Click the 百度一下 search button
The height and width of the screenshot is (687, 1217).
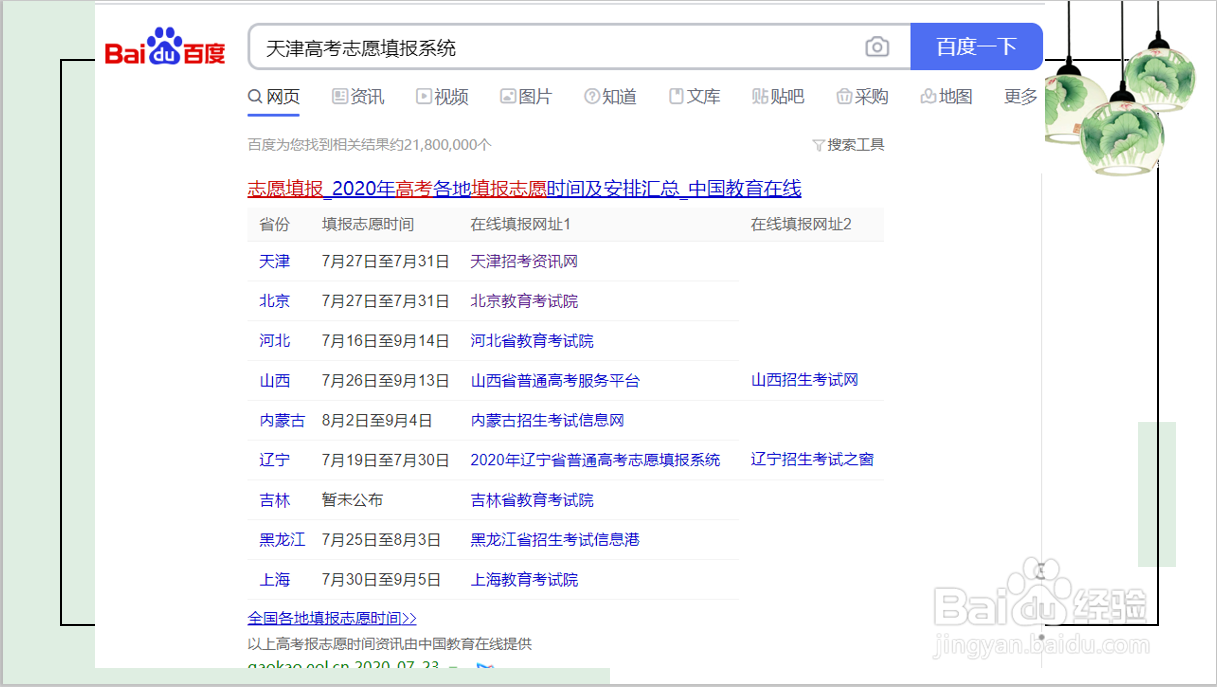(x=976, y=47)
